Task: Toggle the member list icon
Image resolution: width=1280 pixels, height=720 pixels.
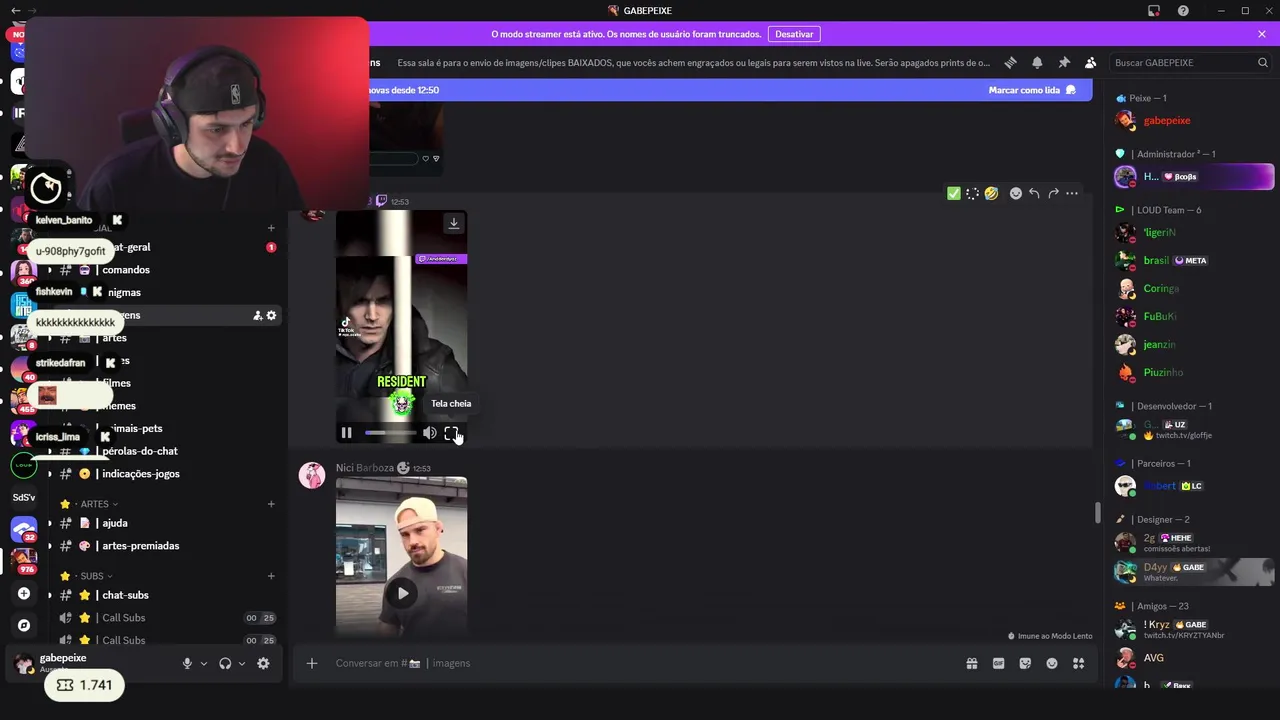Action: (1091, 62)
